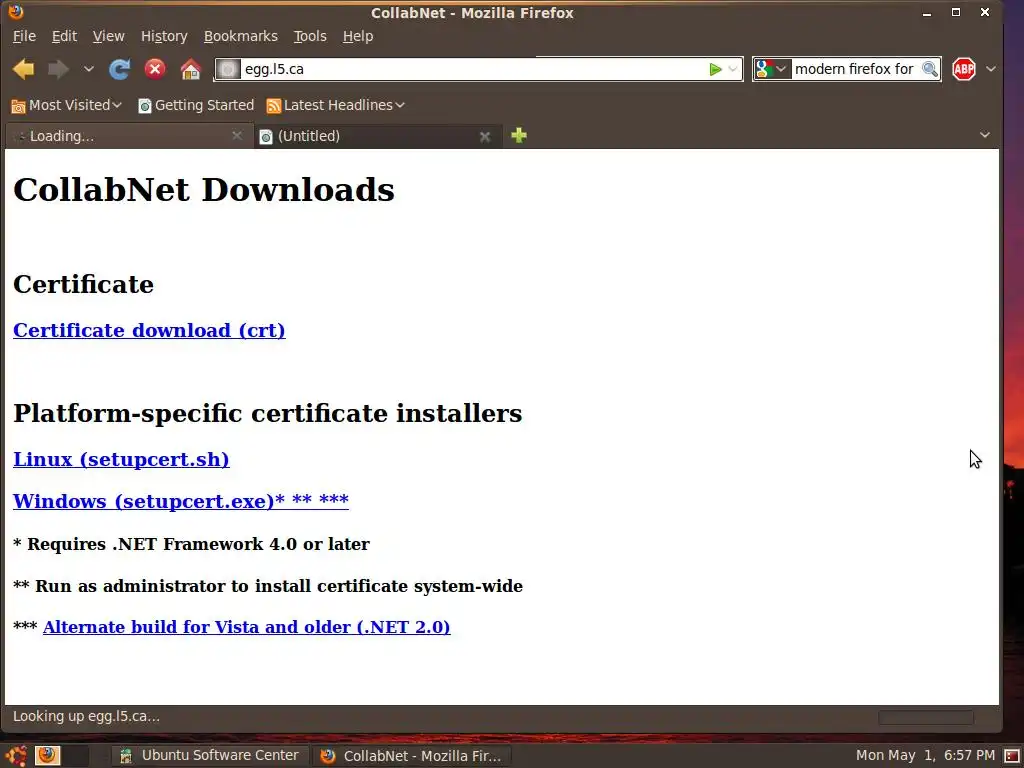
Task: Open the View menu
Action: coord(108,36)
